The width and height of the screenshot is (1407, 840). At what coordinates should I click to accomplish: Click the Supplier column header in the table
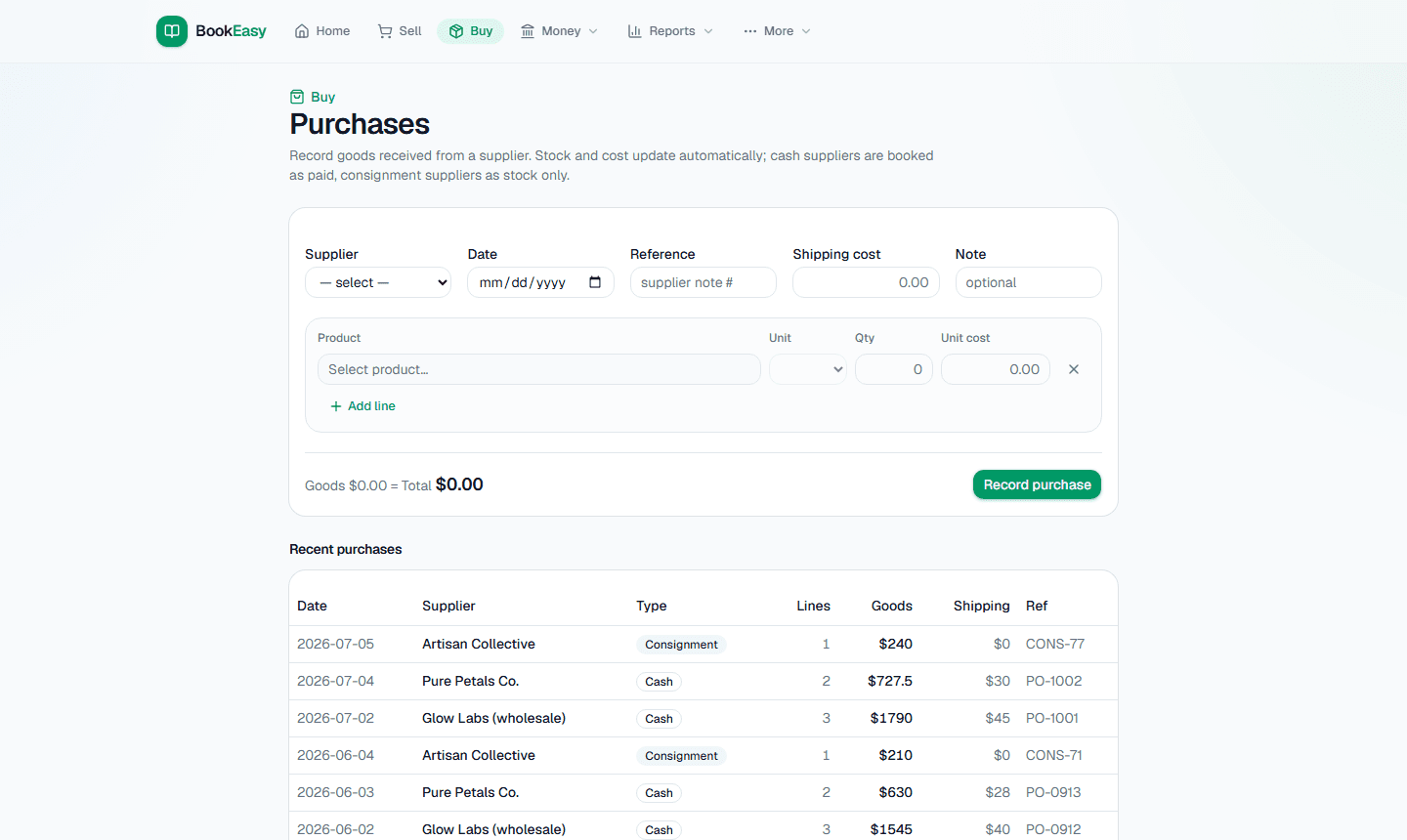(448, 606)
